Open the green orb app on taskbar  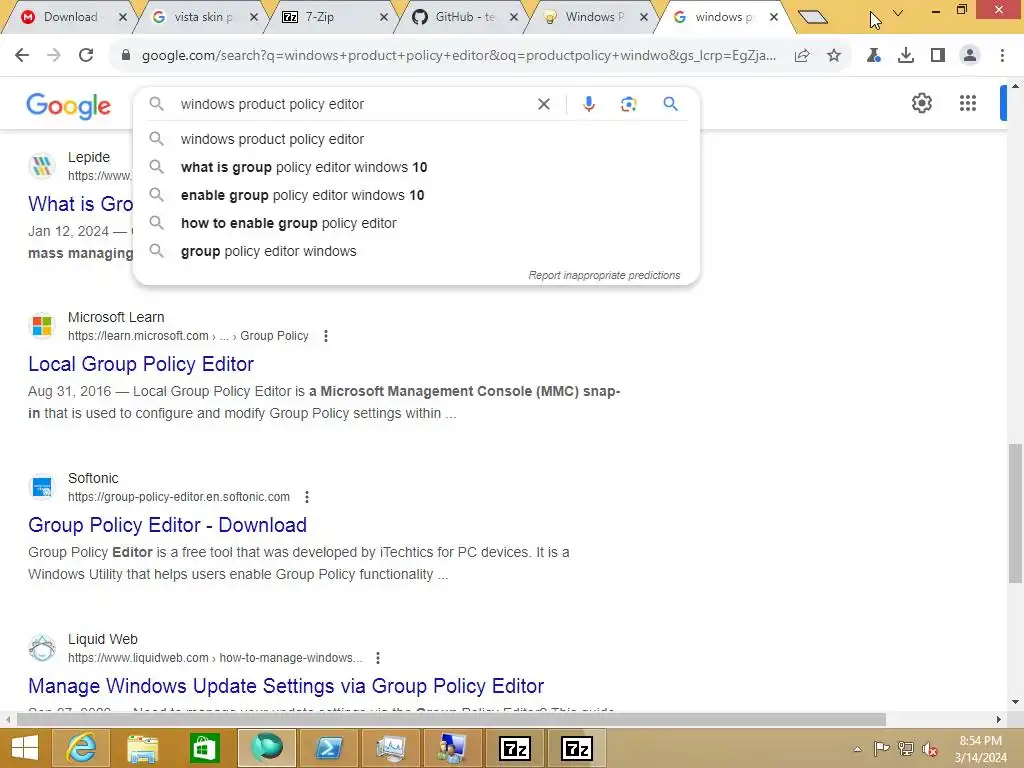(x=266, y=748)
